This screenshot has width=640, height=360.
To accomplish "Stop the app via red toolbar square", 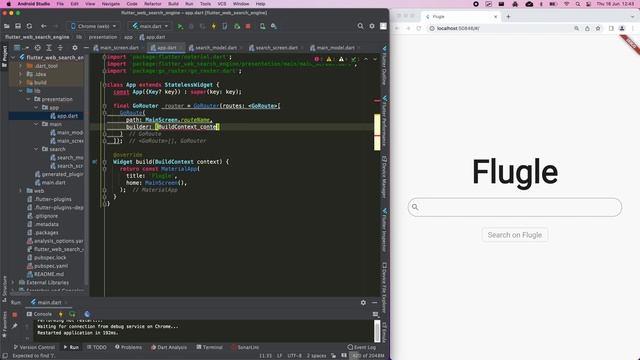I will [x=248, y=26].
